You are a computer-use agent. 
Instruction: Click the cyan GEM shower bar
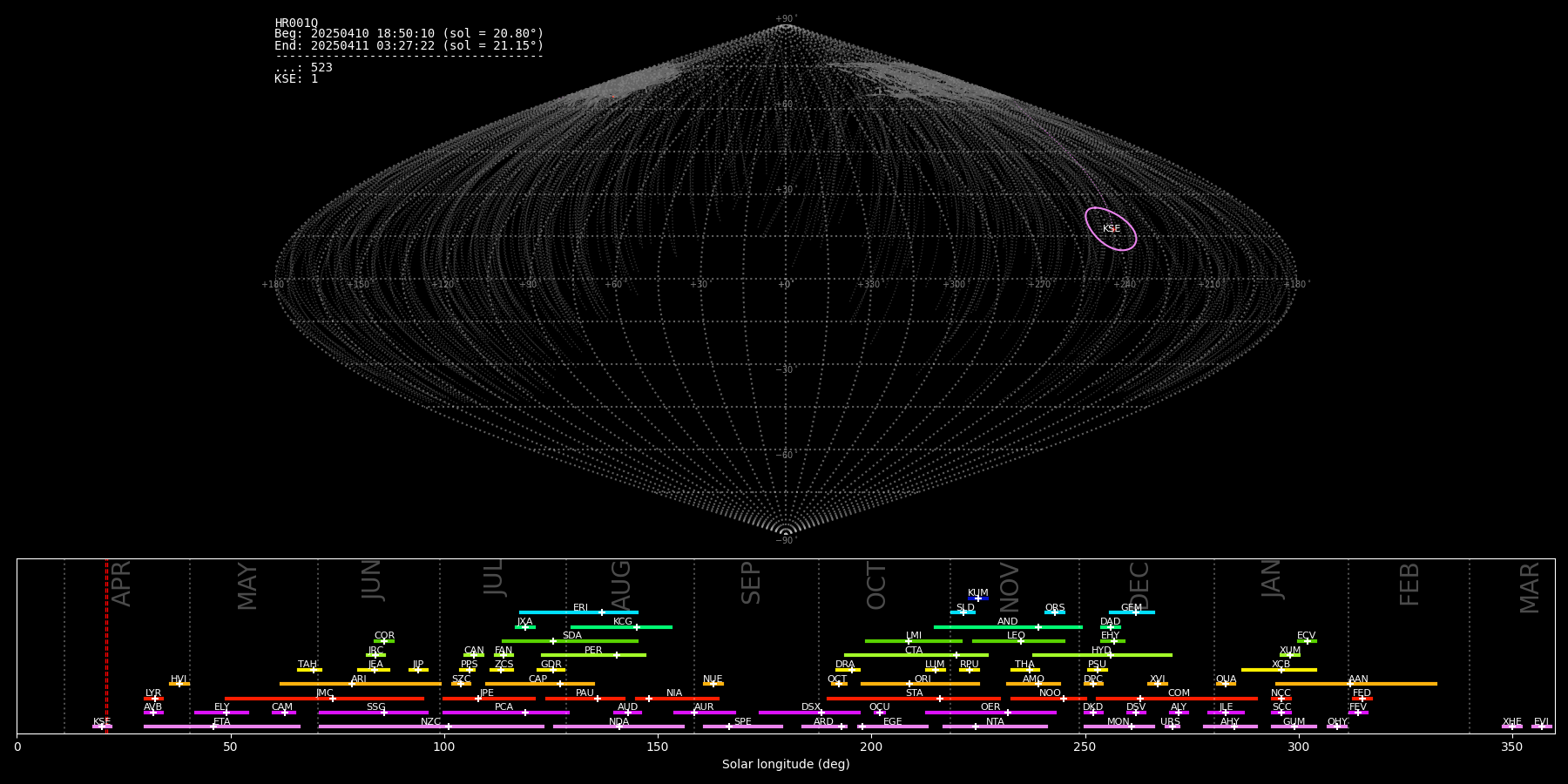pyautogui.click(x=1132, y=612)
